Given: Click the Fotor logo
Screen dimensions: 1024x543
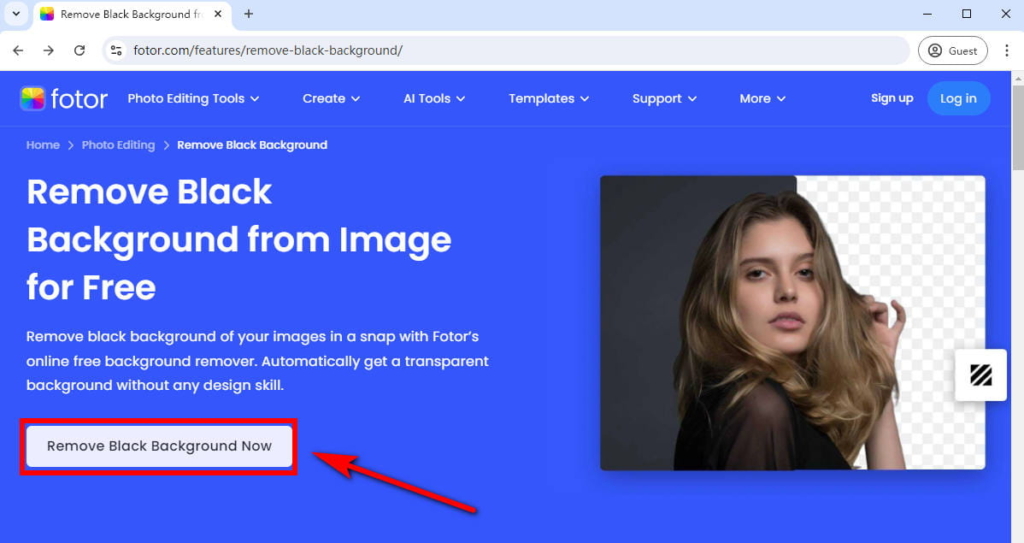Looking at the screenshot, I should pyautogui.click(x=64, y=99).
